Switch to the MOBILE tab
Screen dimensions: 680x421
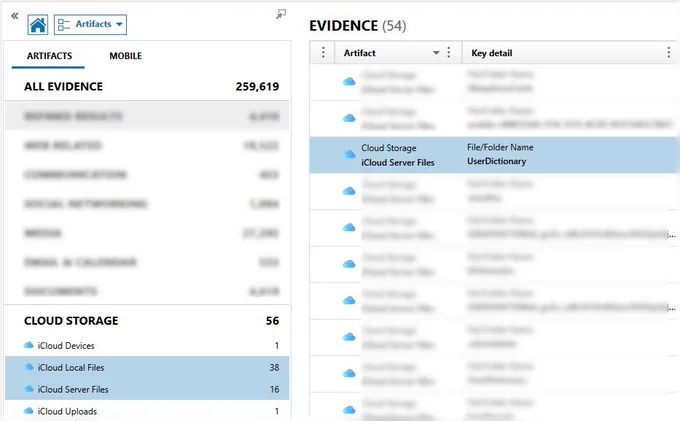125,56
